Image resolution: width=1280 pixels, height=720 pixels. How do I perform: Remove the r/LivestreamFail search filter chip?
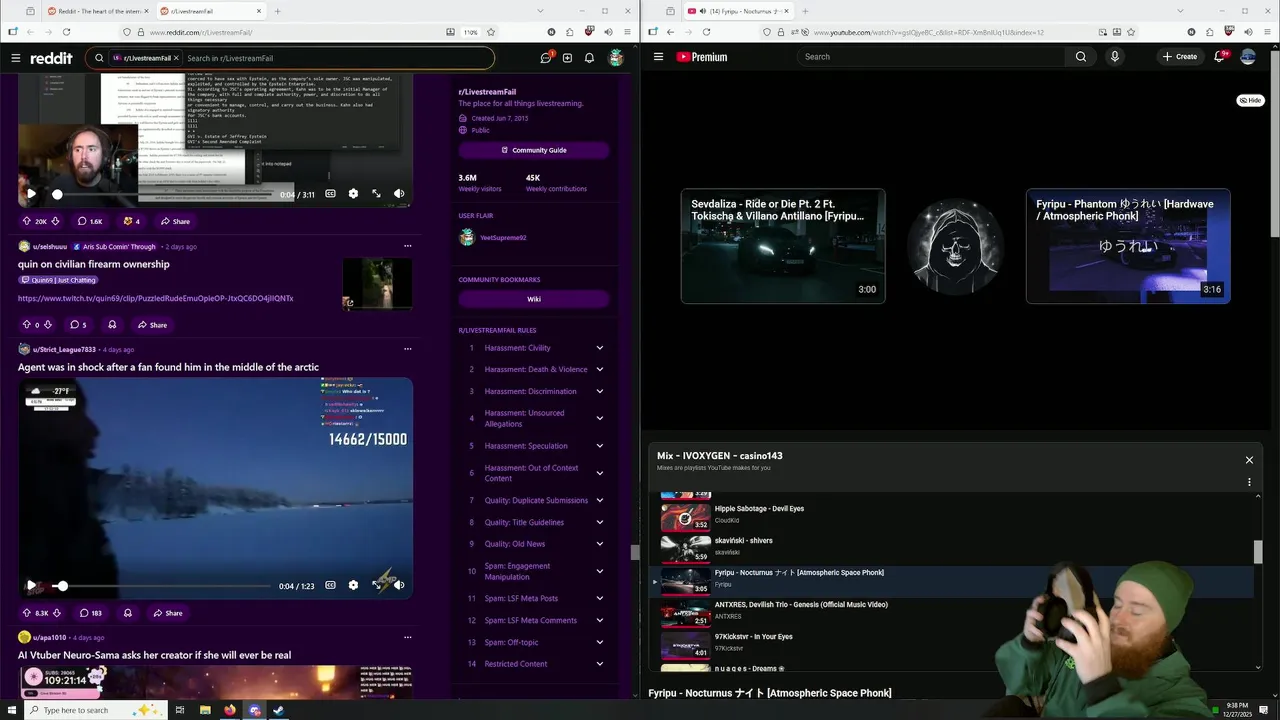pyautogui.click(x=176, y=58)
